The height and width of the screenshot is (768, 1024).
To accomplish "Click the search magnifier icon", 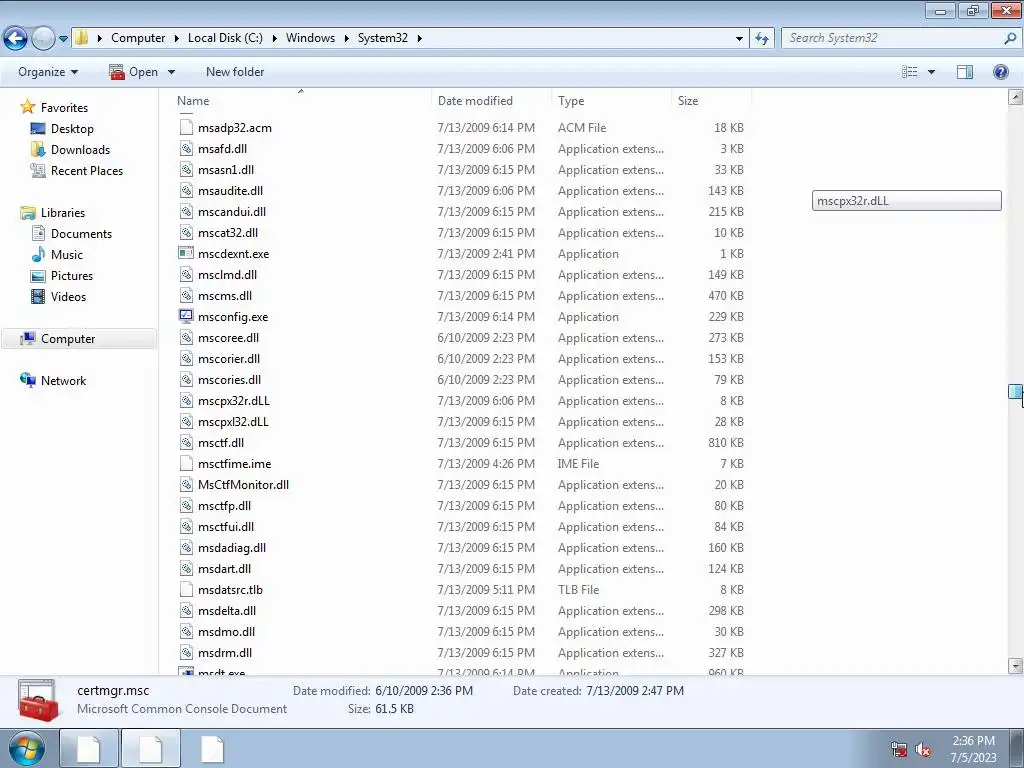I will point(1010,38).
